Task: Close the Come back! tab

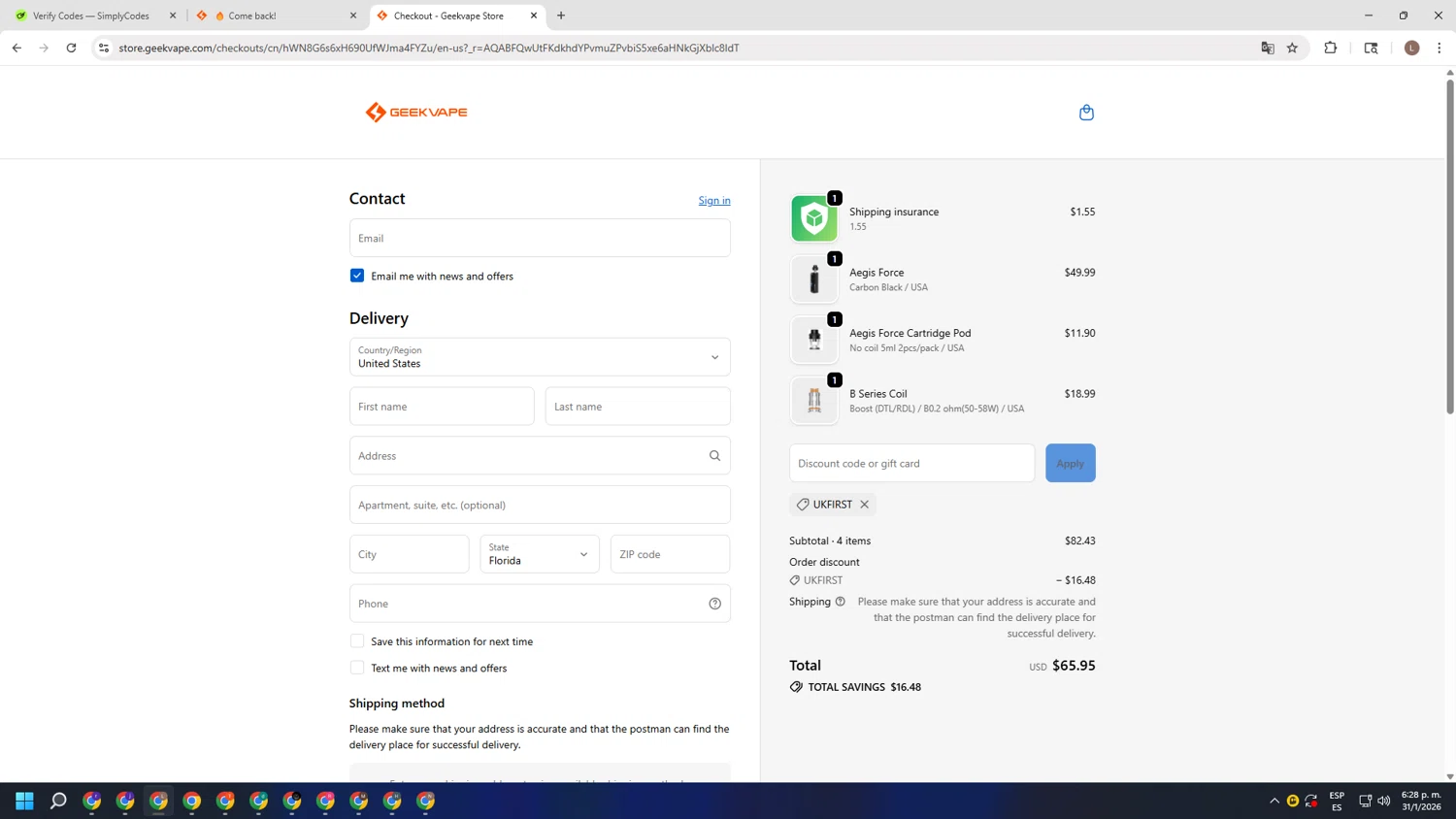Action: [x=352, y=16]
